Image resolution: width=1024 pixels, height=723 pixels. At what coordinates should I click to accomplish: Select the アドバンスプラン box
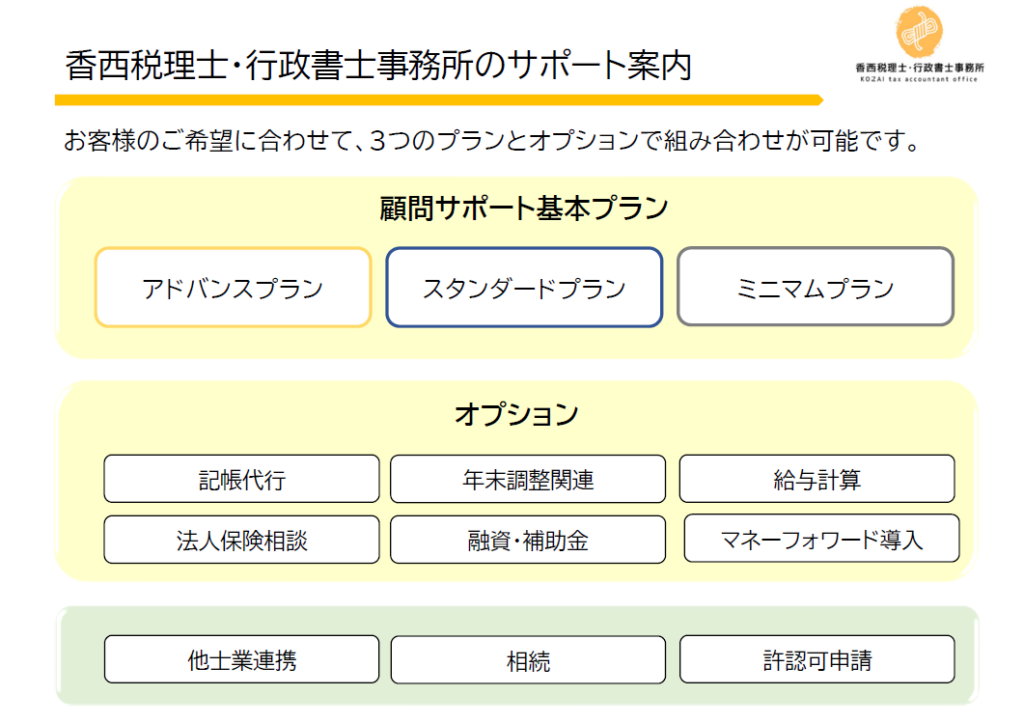pyautogui.click(x=233, y=287)
